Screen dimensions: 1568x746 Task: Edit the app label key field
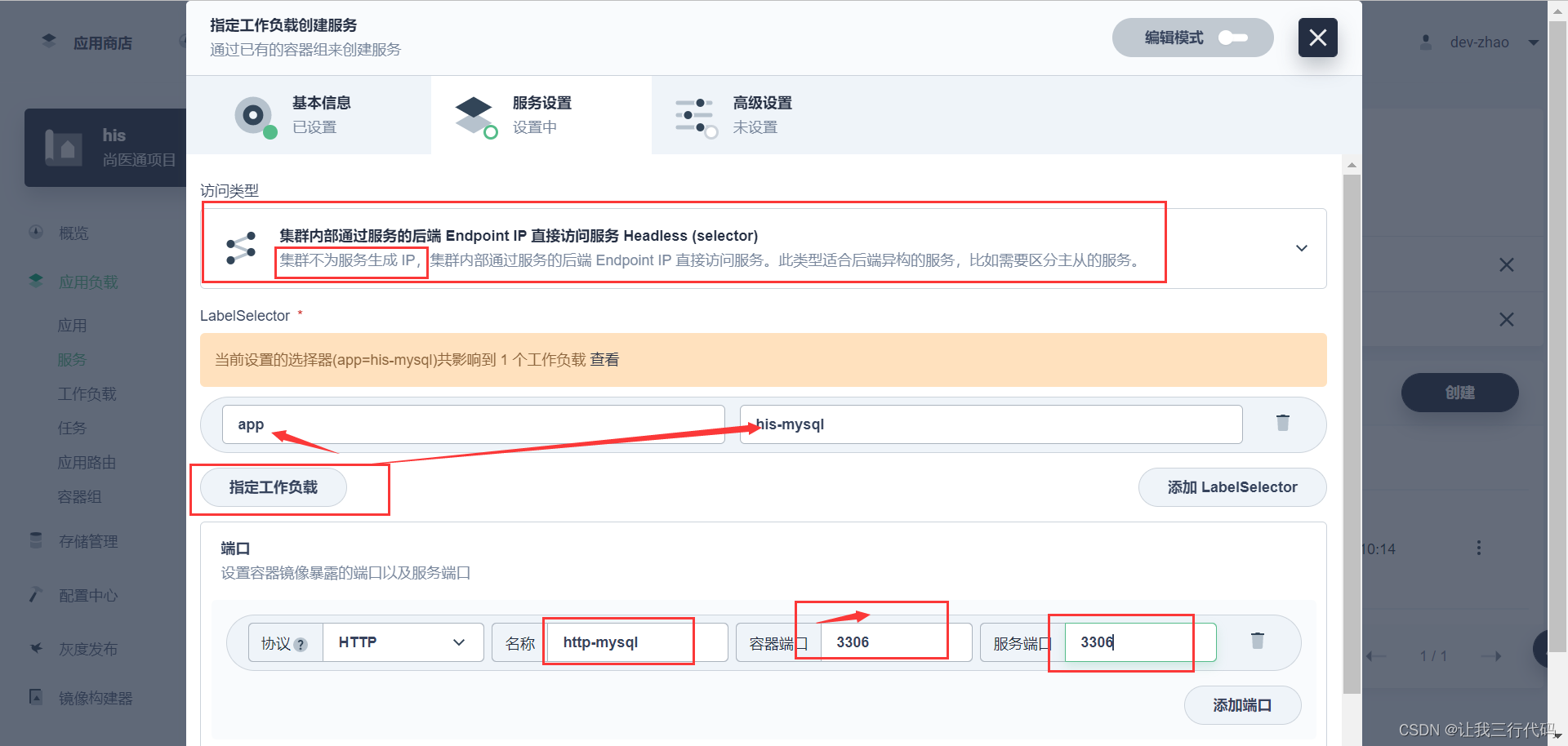474,424
